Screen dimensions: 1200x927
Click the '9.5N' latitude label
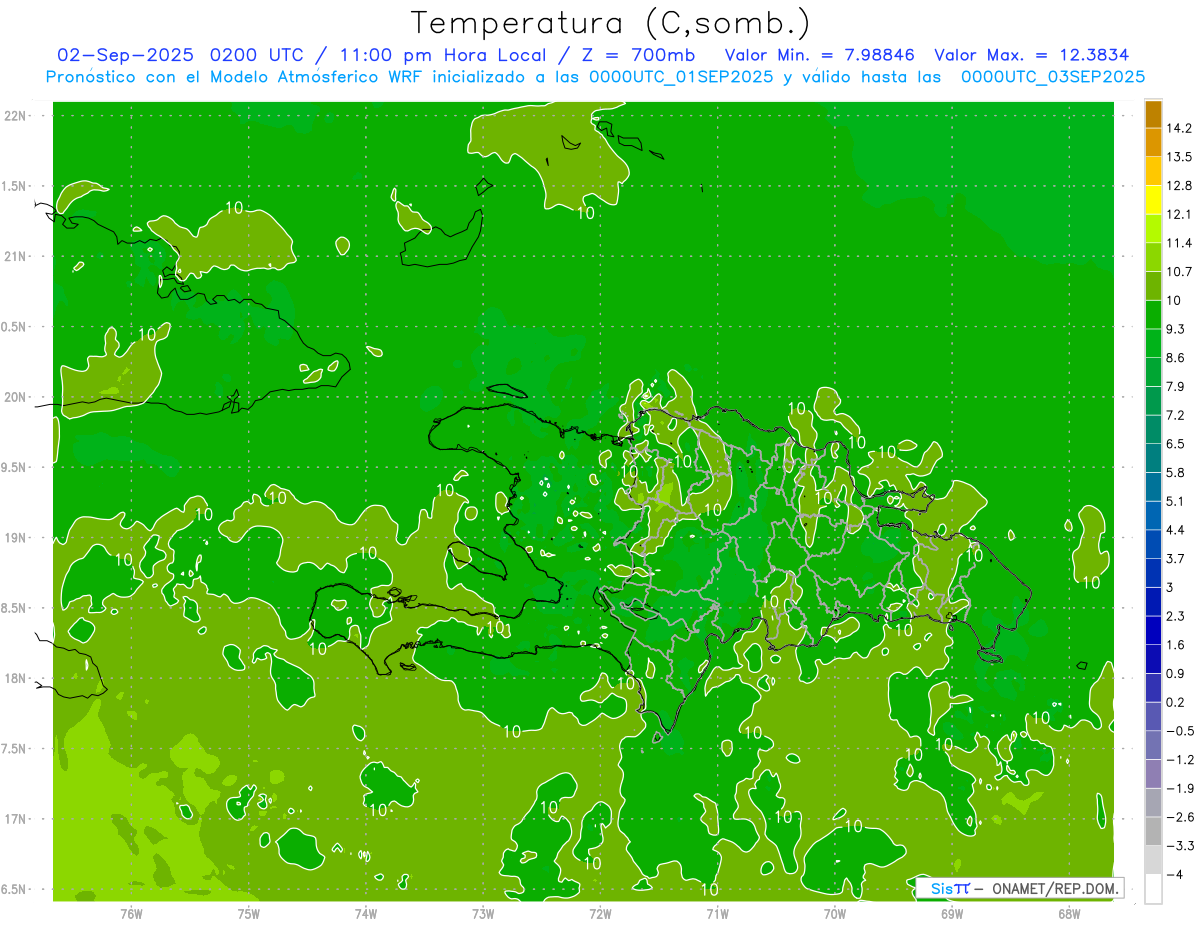tap(15, 468)
